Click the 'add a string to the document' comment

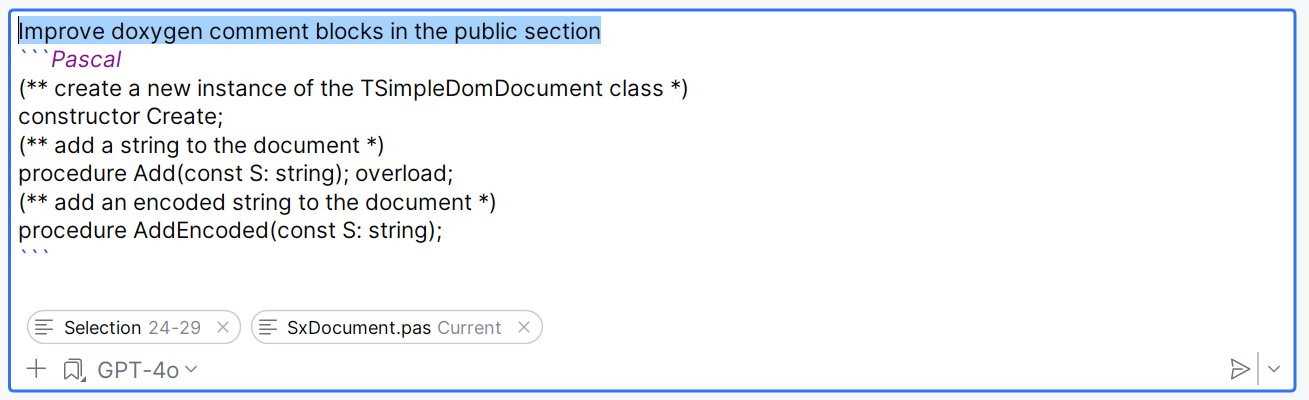[201, 145]
